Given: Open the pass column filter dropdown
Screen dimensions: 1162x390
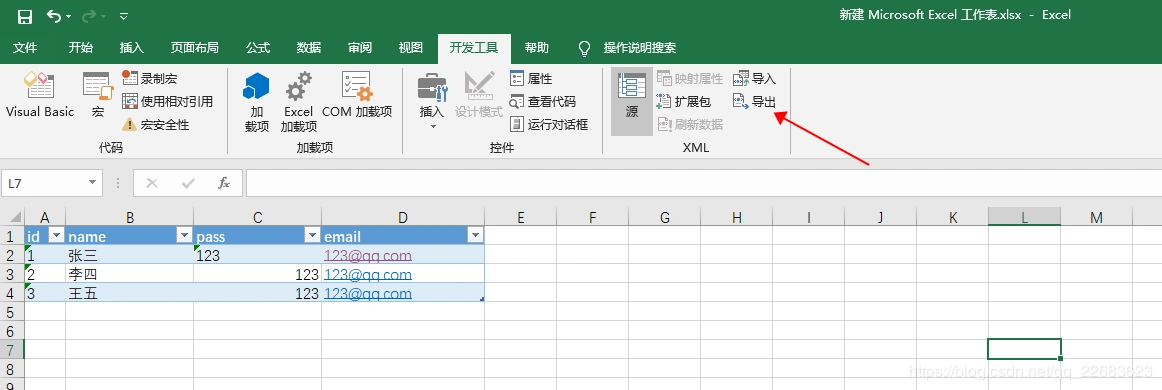Looking at the screenshot, I should pyautogui.click(x=312, y=236).
